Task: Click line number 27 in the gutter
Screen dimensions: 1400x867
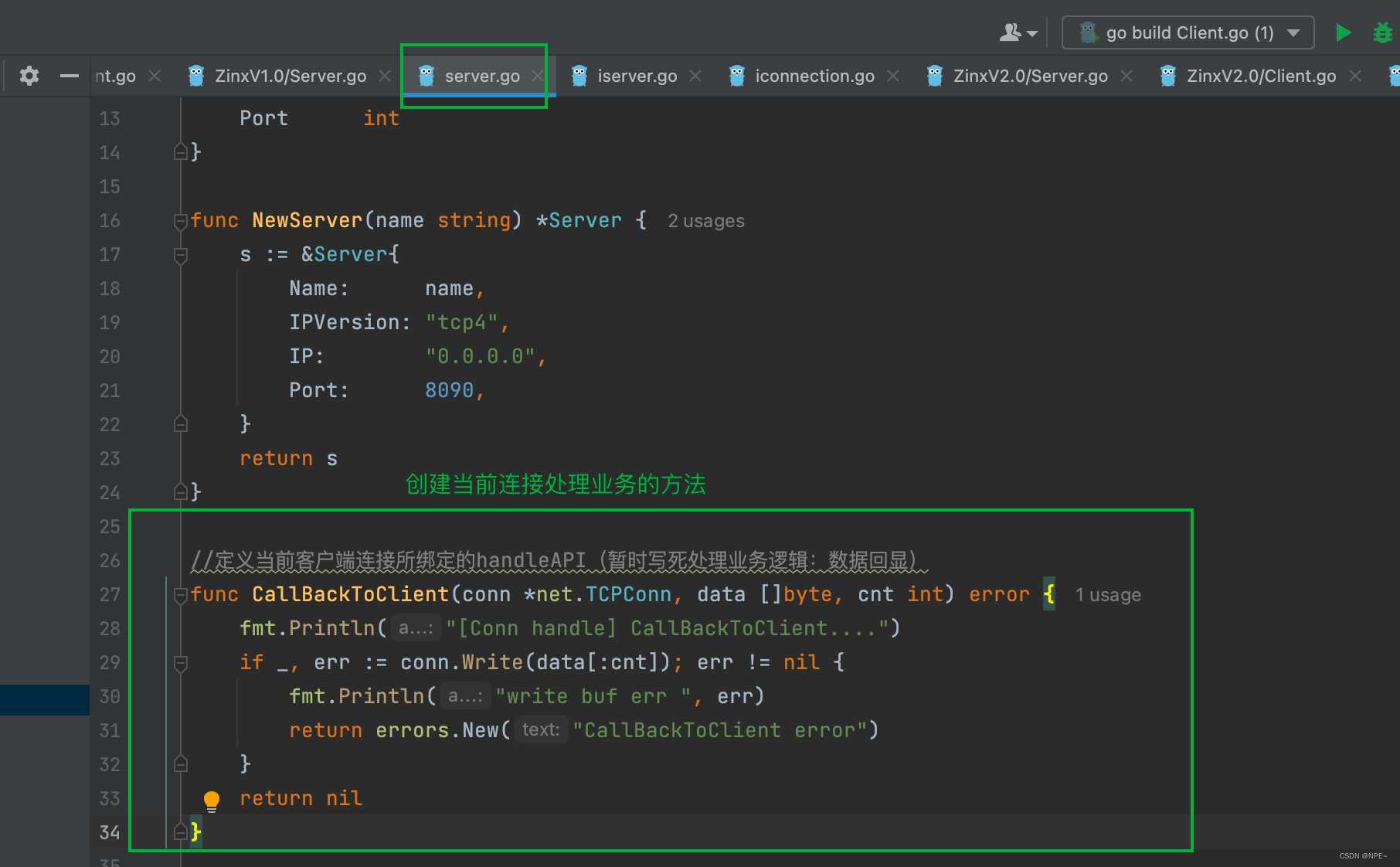Action: [x=110, y=595]
